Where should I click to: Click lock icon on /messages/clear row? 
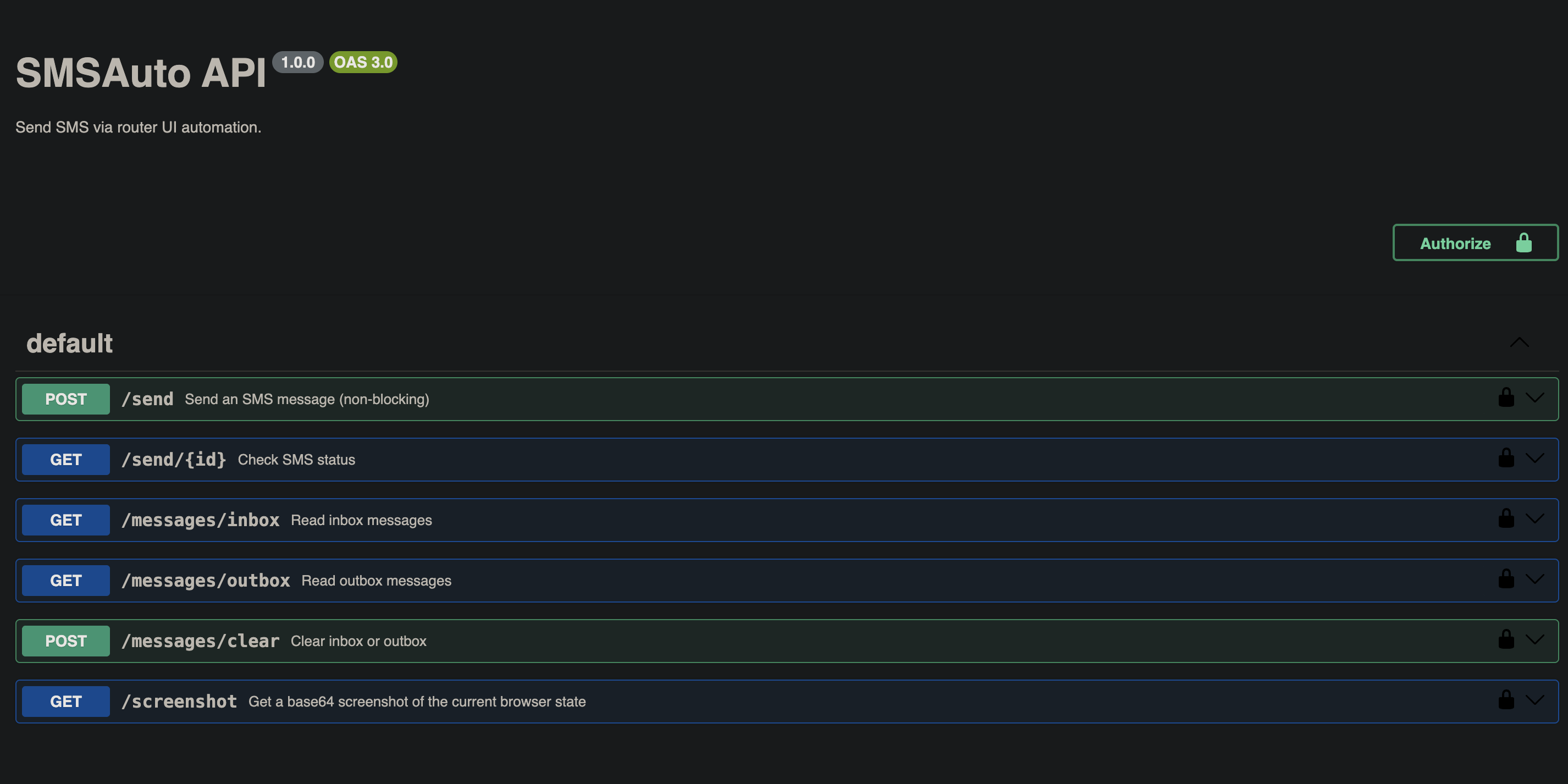1506,640
